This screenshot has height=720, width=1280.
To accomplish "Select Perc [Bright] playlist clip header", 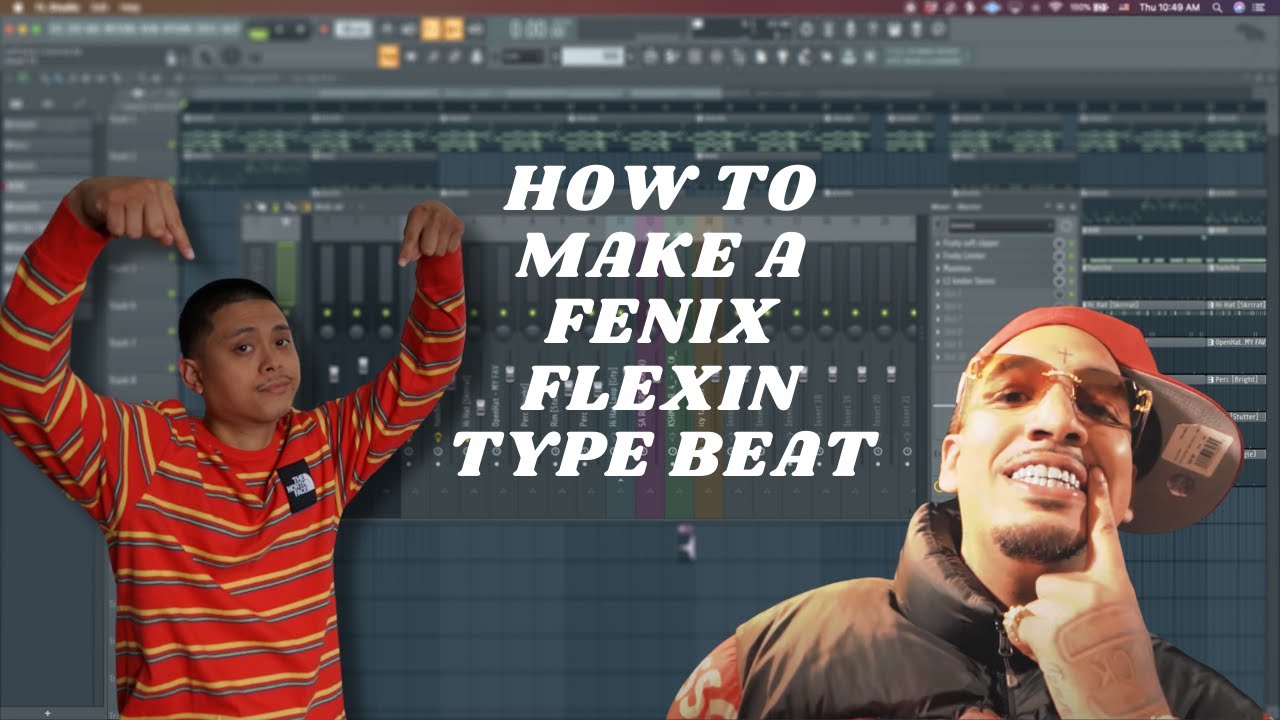I will tap(1238, 380).
